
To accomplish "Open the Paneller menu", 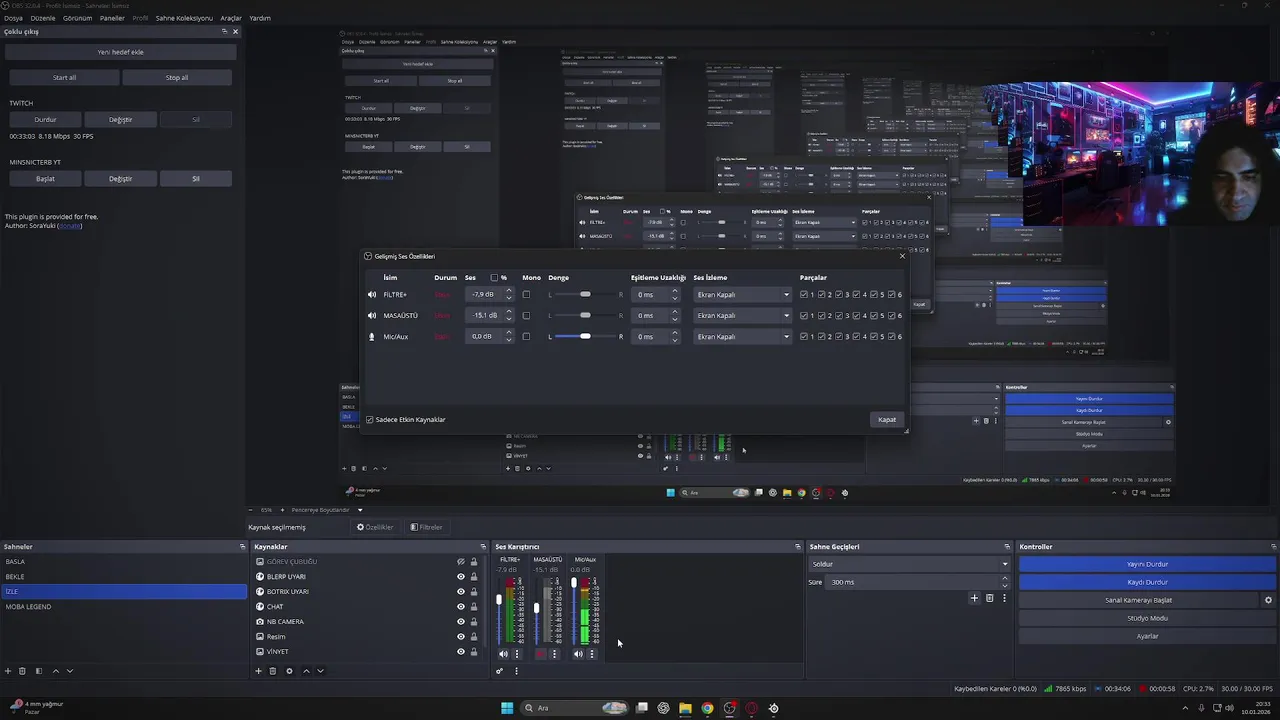I will click(113, 18).
